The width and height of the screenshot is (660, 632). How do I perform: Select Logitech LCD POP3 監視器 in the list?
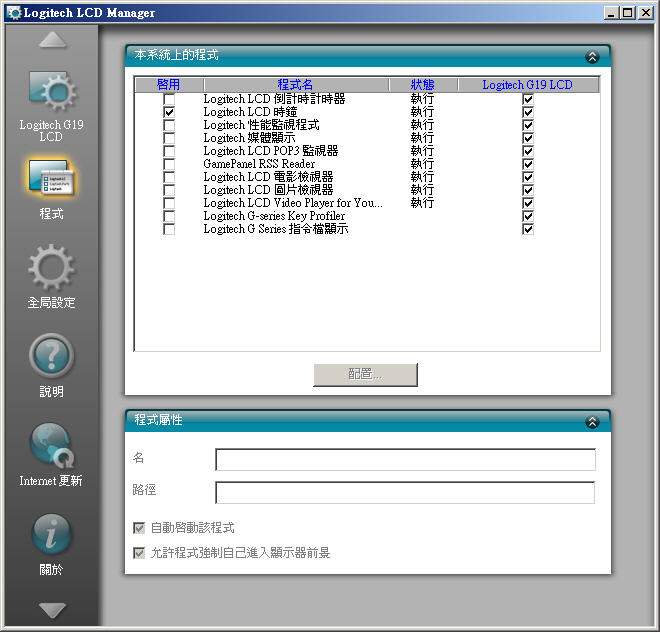click(x=270, y=151)
